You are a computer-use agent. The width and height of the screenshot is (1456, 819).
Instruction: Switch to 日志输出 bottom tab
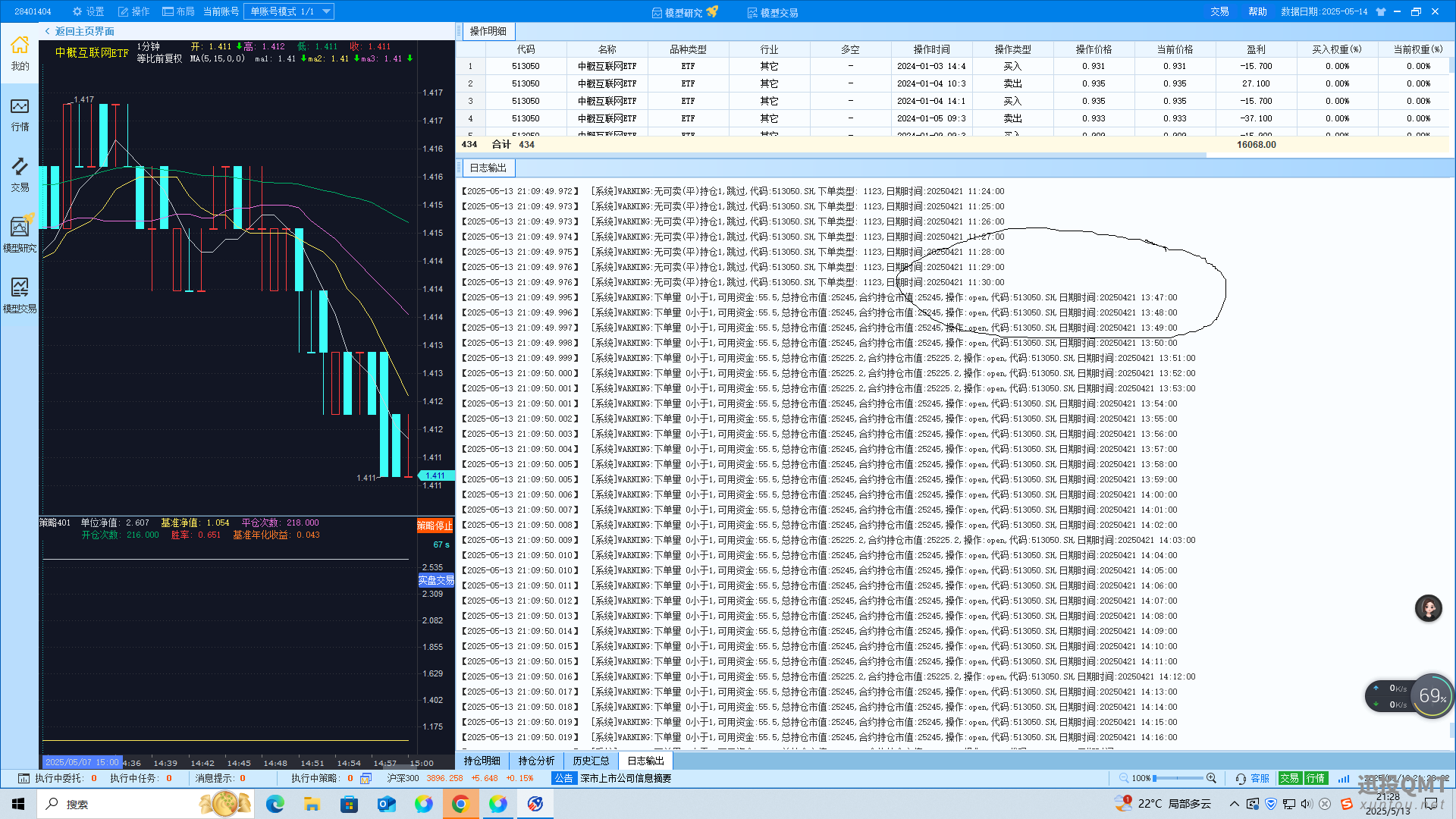645,761
